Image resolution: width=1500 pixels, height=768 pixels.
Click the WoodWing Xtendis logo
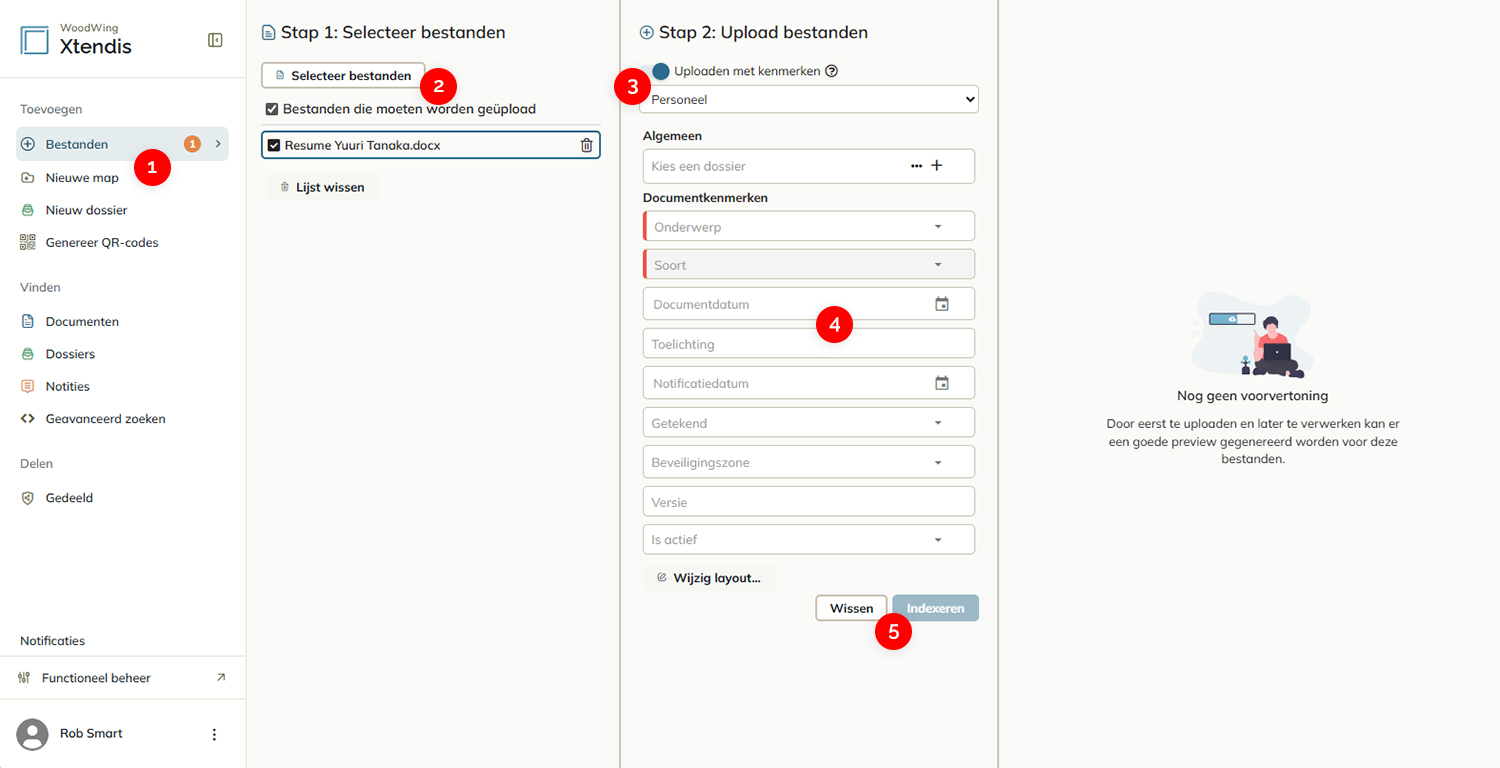[x=76, y=40]
